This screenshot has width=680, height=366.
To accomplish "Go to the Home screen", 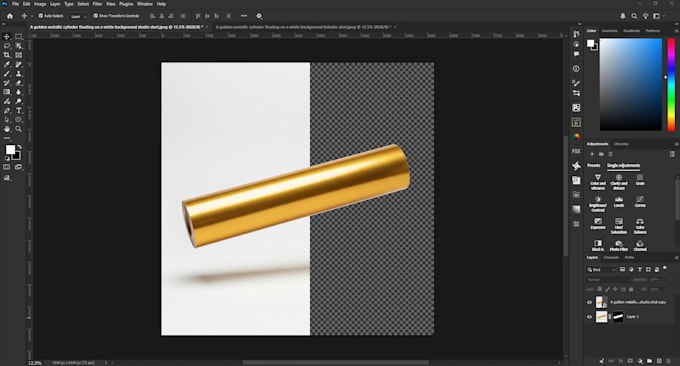I will point(10,16).
